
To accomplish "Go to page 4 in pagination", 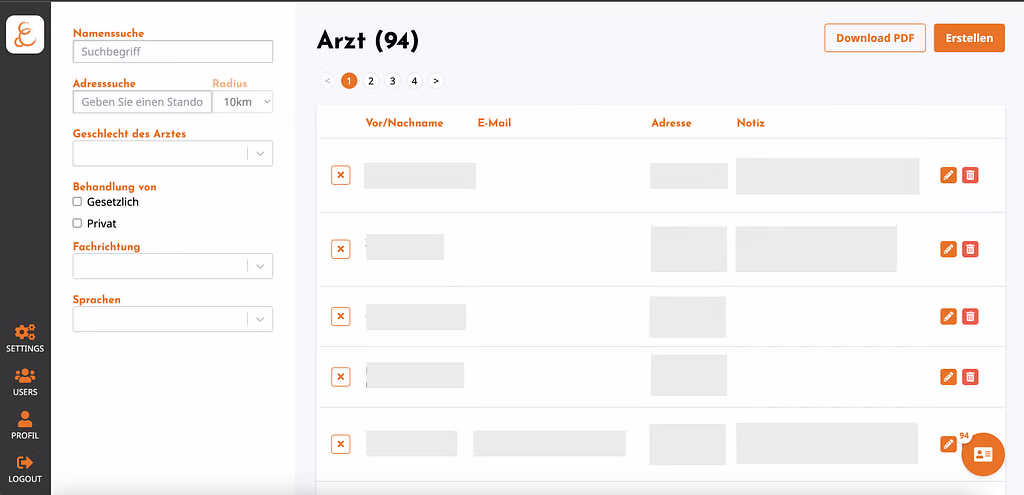I will coord(414,81).
